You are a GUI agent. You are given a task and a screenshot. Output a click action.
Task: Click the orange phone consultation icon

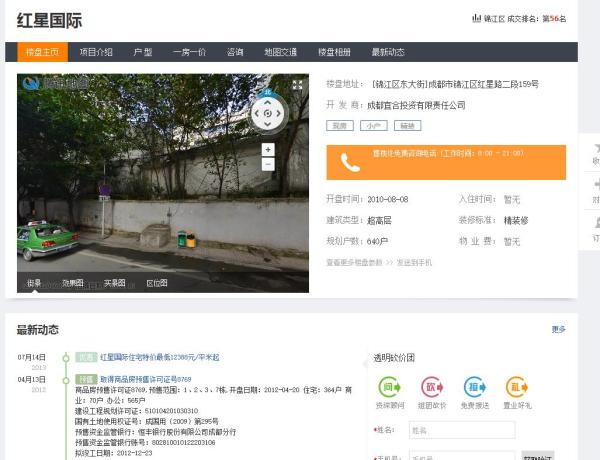pyautogui.click(x=350, y=162)
